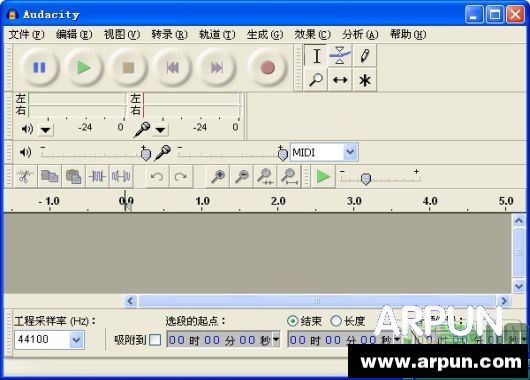Open the 文件(F) menu
Image resolution: width=530 pixels, height=380 pixels.
(x=26, y=34)
